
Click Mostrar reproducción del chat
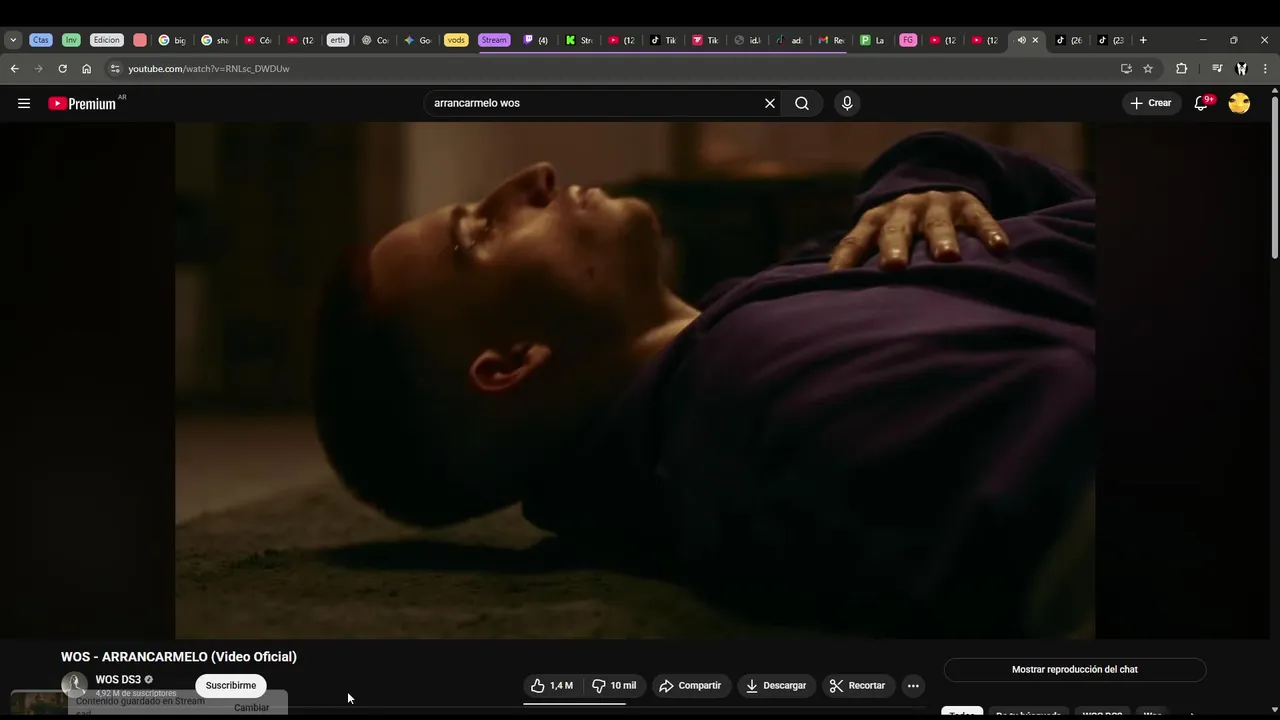click(1075, 669)
